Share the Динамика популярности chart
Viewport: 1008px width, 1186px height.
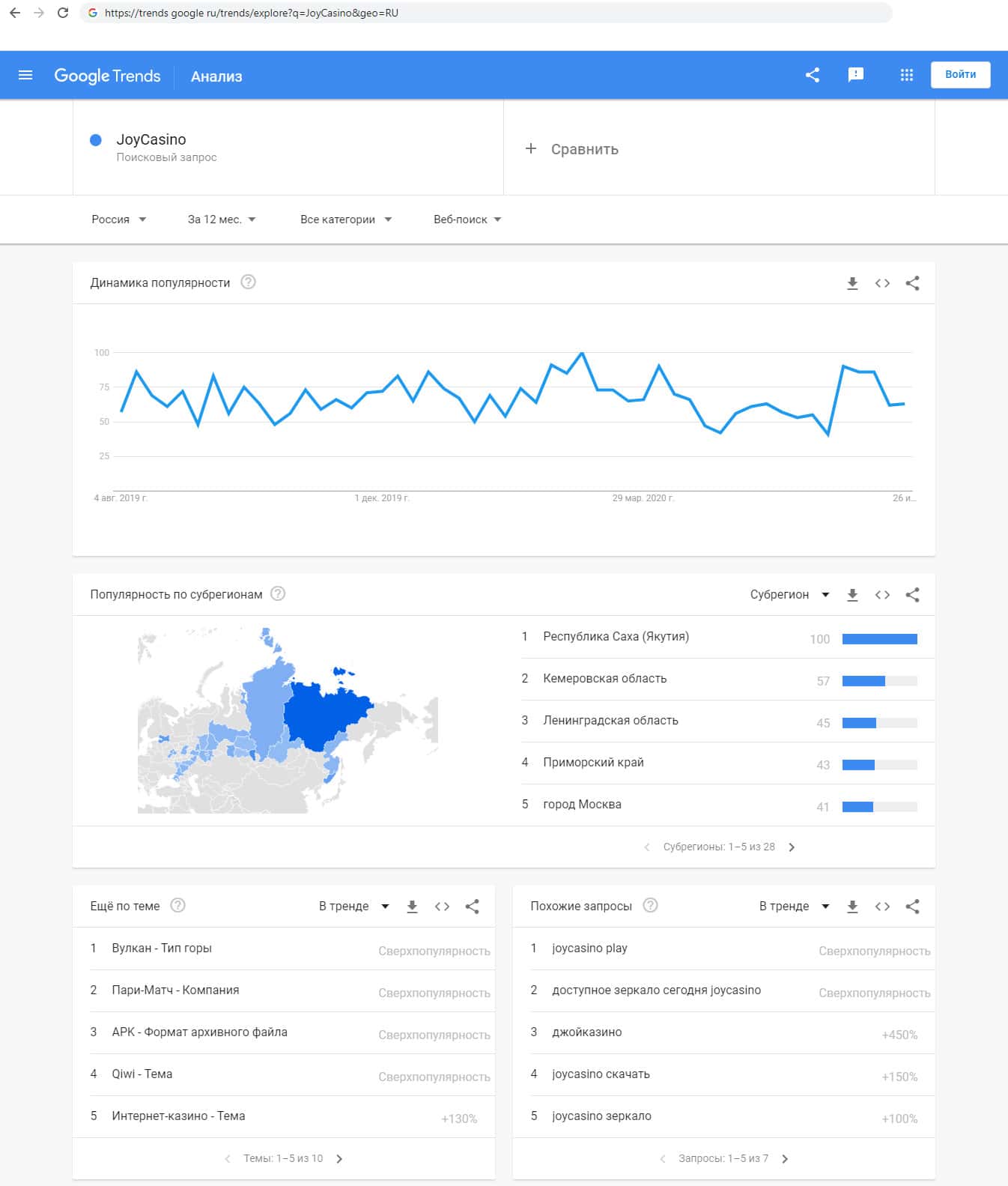(x=912, y=283)
